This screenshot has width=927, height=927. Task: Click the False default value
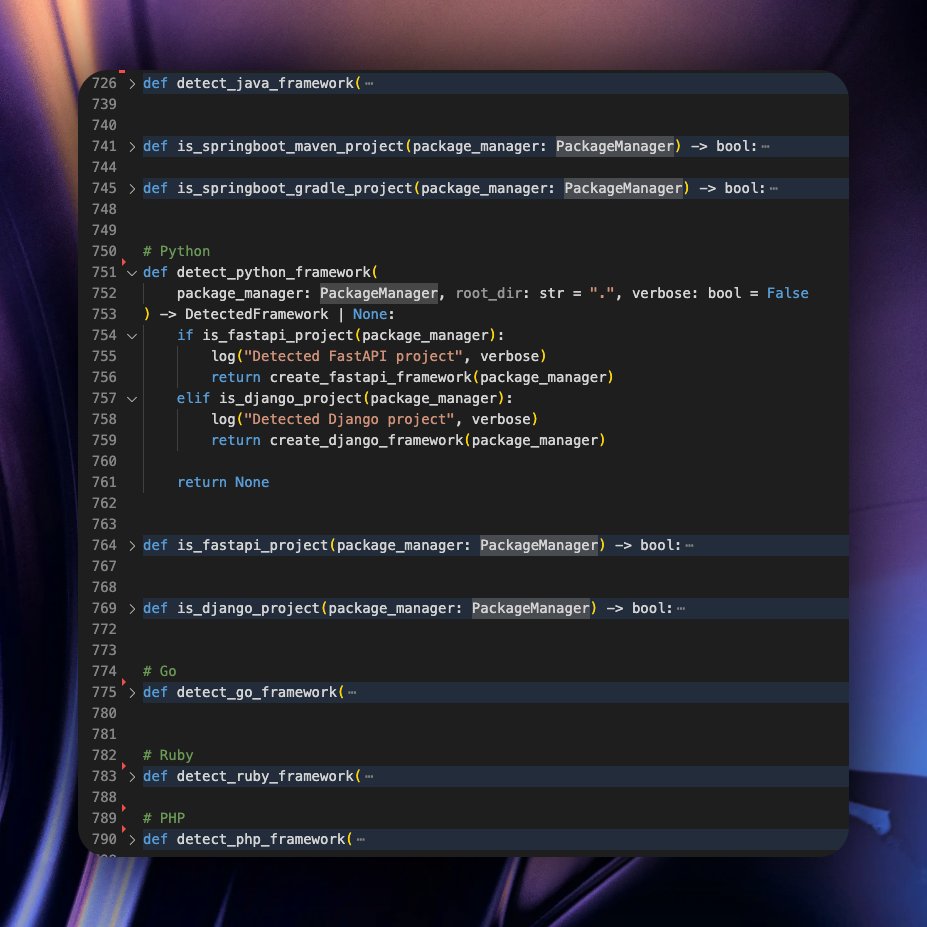pyautogui.click(x=787, y=293)
